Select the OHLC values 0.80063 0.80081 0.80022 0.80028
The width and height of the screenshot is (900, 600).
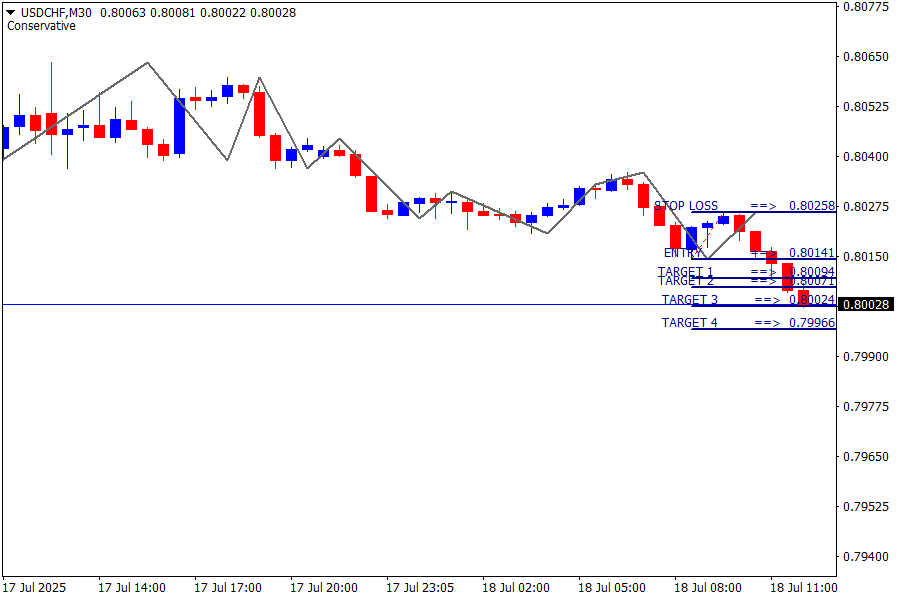point(198,13)
